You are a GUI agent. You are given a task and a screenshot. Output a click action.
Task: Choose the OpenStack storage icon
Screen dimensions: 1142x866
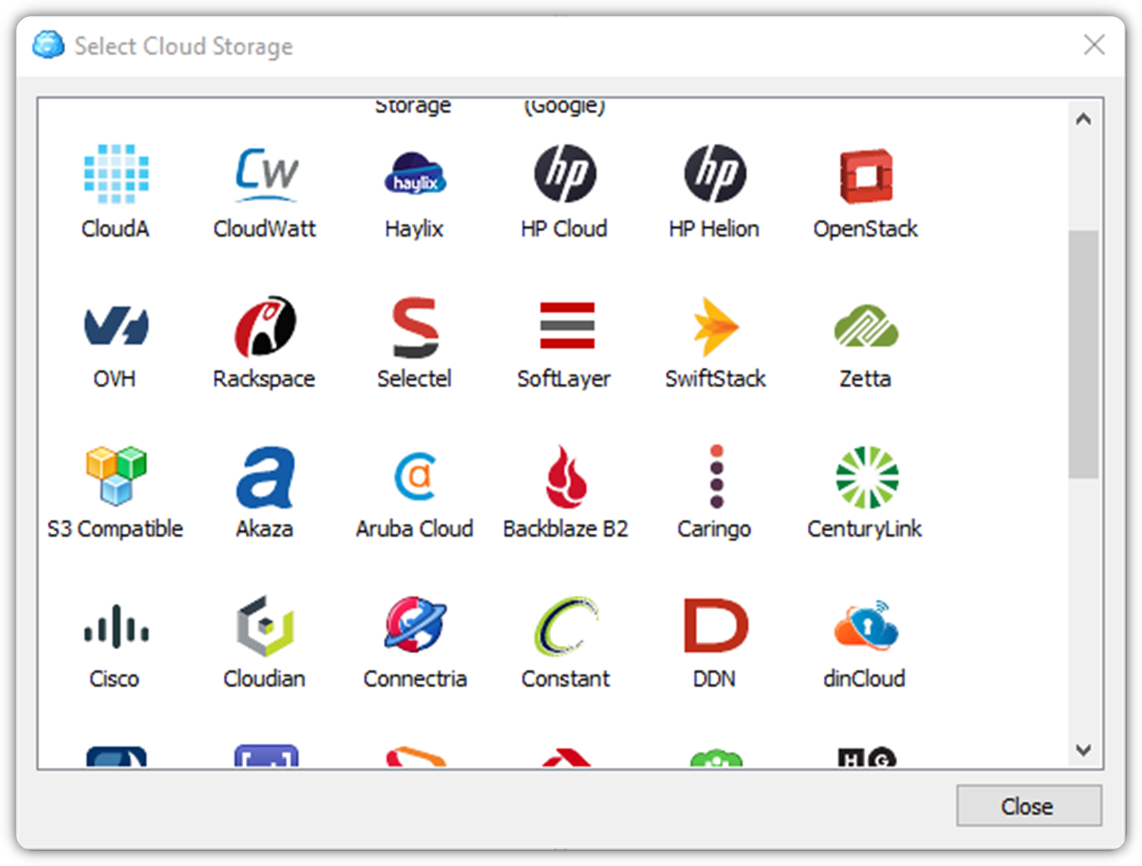click(x=866, y=176)
